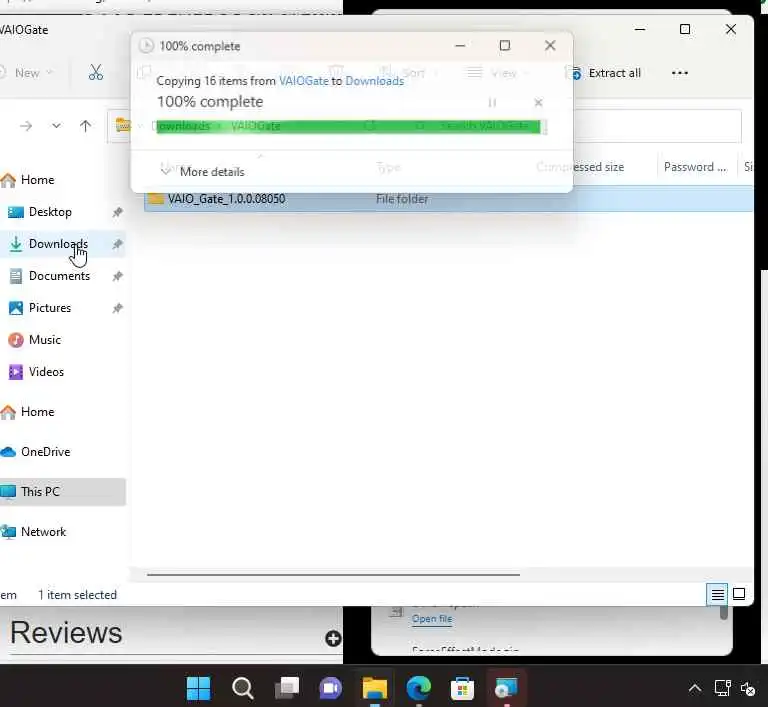Click the plus icon beside Reviews
The height and width of the screenshot is (707, 768).
pyautogui.click(x=333, y=638)
